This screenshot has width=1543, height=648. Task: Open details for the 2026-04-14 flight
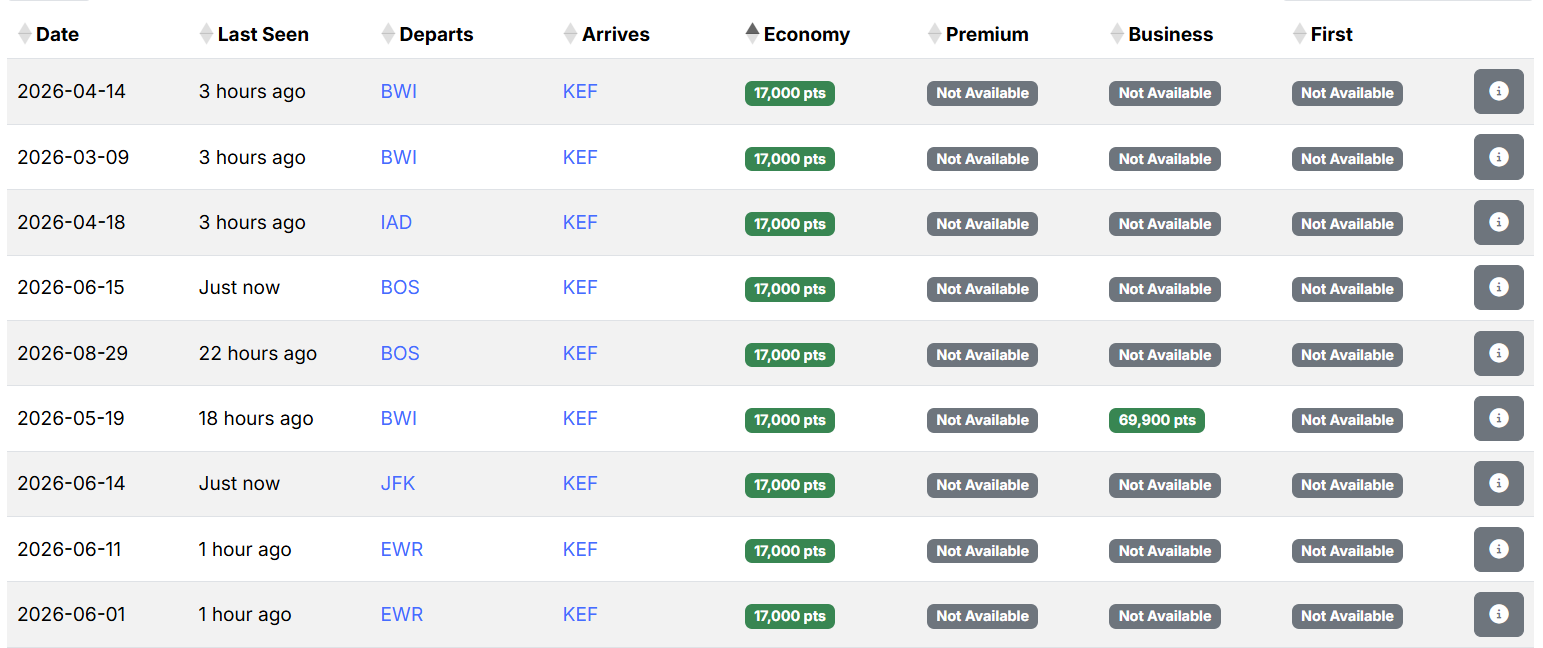pos(1498,91)
